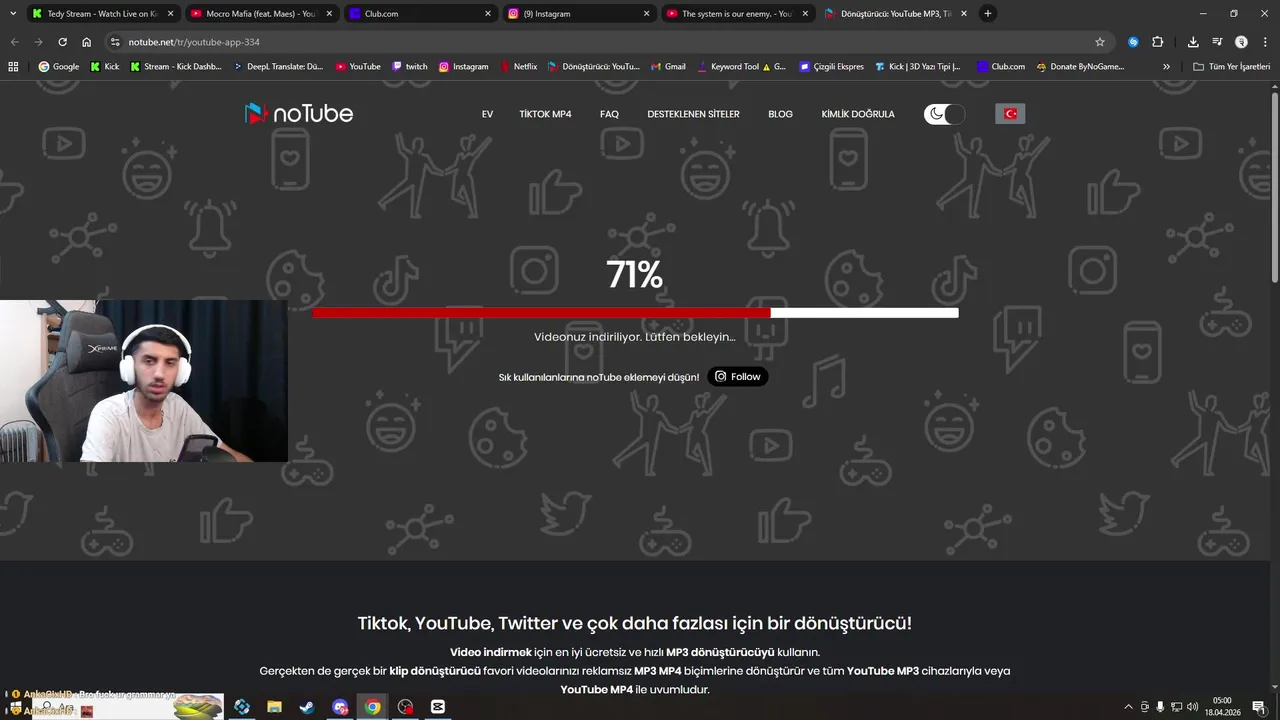The width and height of the screenshot is (1280, 720).
Task: Open Keyword Tool bookmark
Action: 742,67
